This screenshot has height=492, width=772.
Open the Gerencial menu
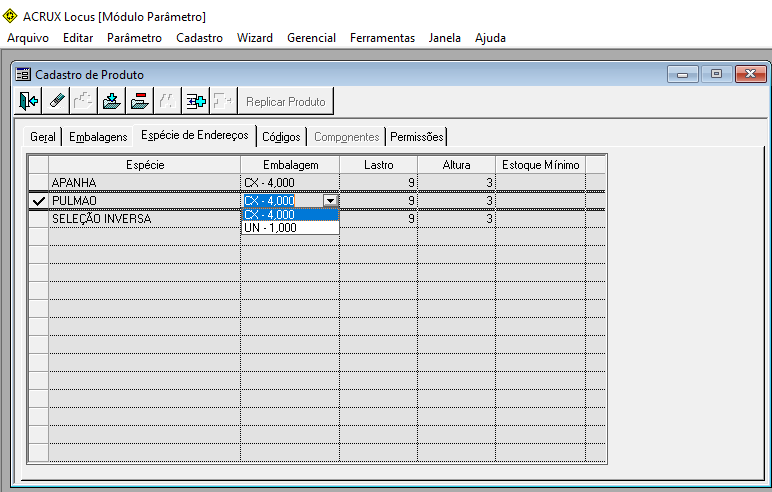pos(311,38)
